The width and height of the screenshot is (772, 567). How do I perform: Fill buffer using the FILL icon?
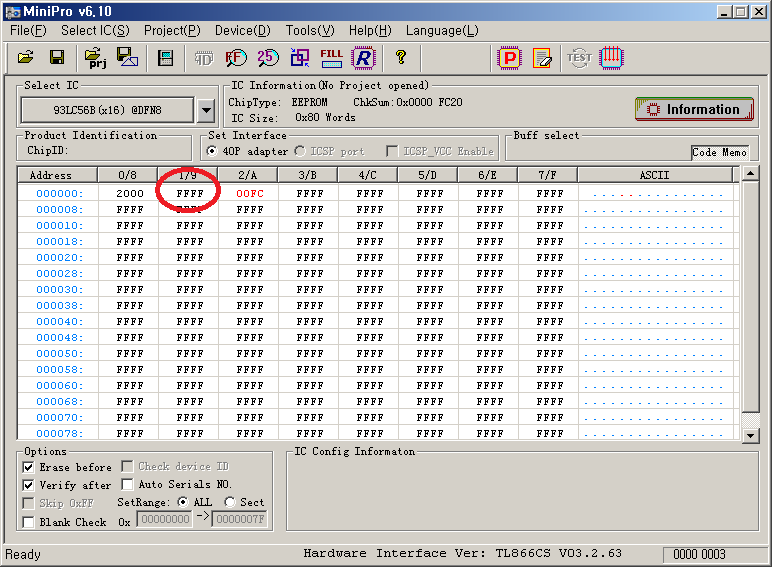point(331,58)
